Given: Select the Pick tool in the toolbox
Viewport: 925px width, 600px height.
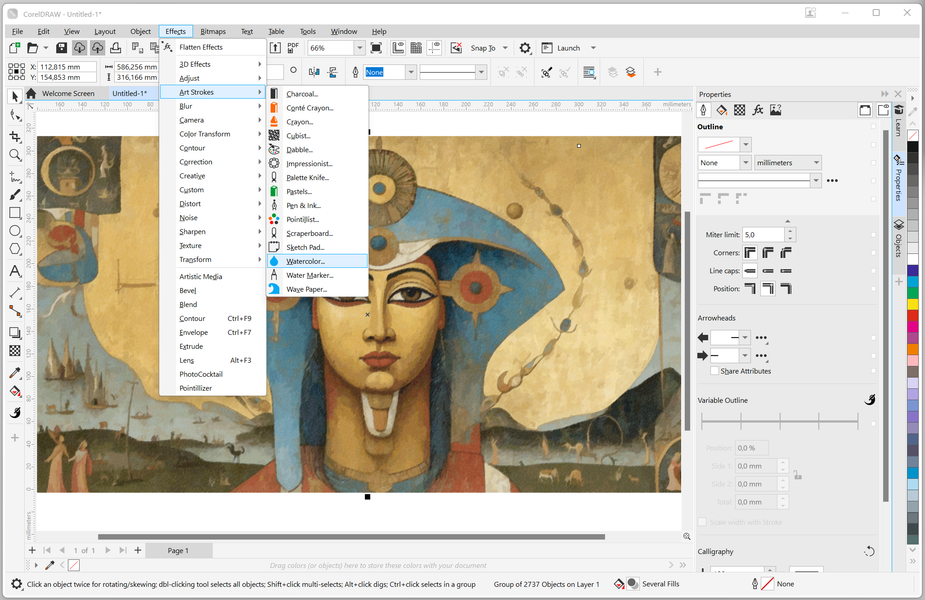Looking at the screenshot, I should 15,97.
